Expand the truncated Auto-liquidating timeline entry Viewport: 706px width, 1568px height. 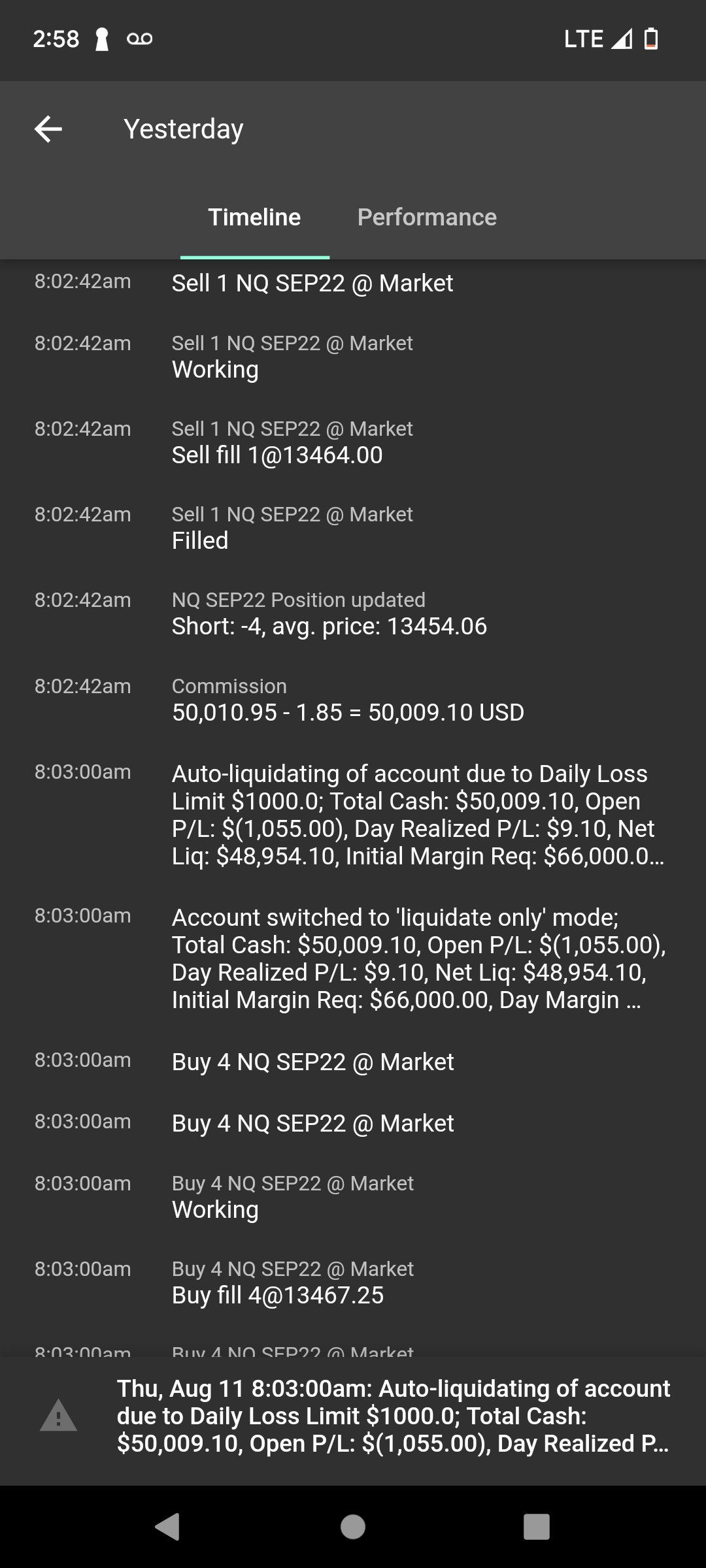coord(353,815)
